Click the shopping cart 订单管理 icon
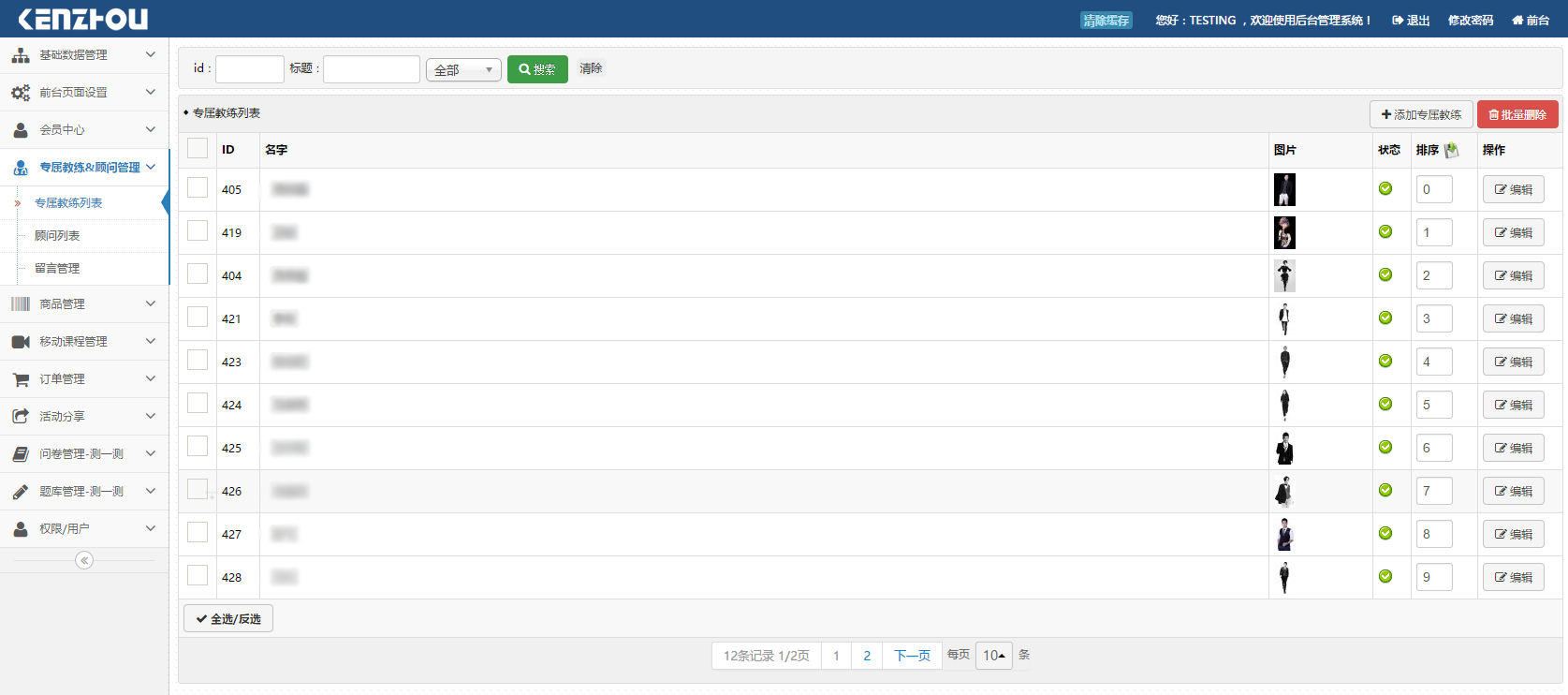Viewport: 1568px width, 695px height. (21, 379)
